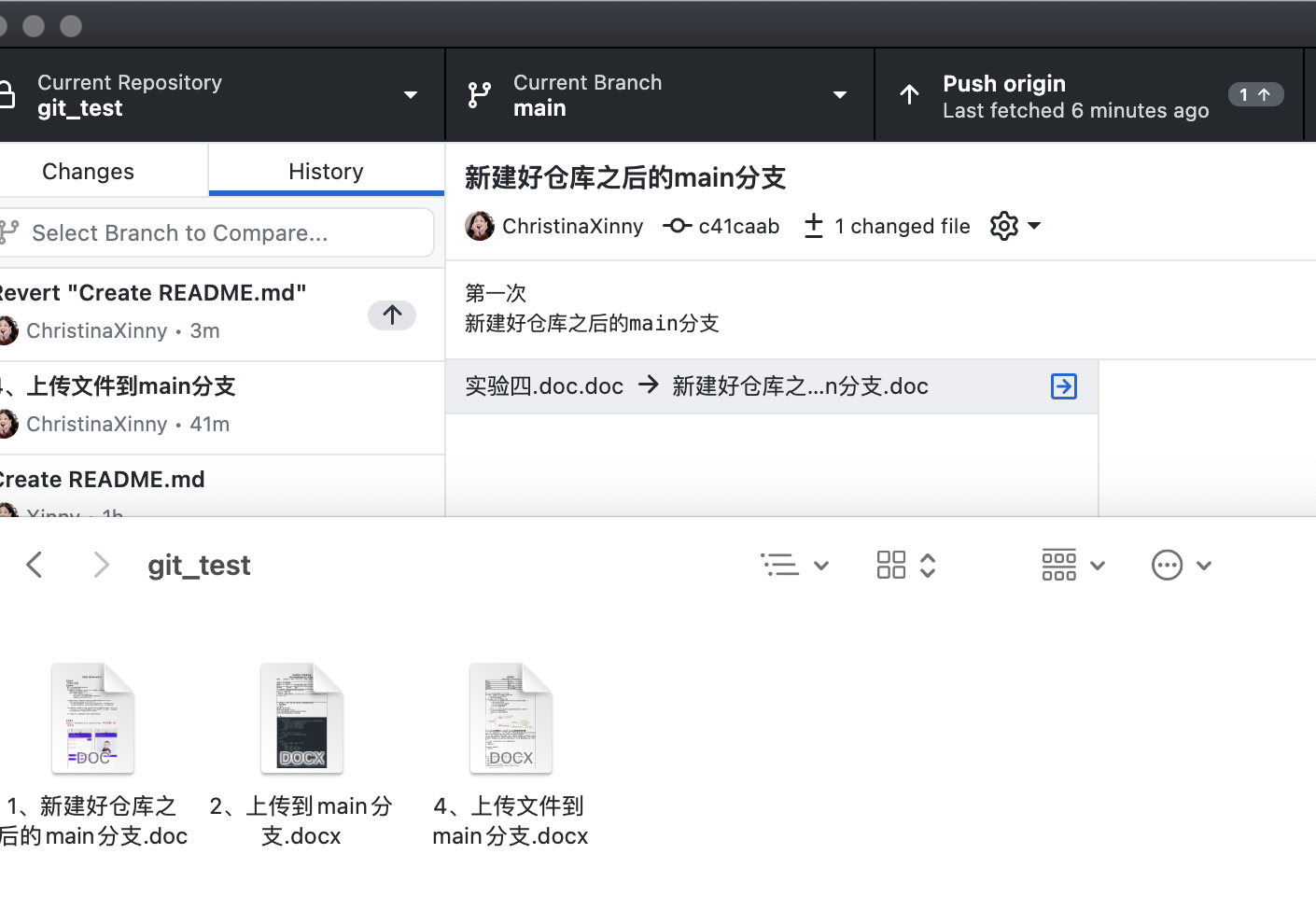Expand the chevron next to the commit gear icon
1316x924 pixels.
(x=1036, y=226)
